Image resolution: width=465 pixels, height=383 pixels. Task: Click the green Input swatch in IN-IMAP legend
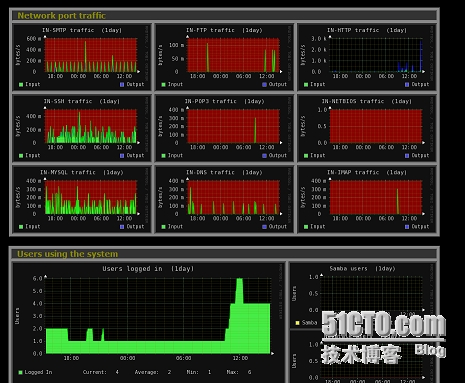[306, 227]
